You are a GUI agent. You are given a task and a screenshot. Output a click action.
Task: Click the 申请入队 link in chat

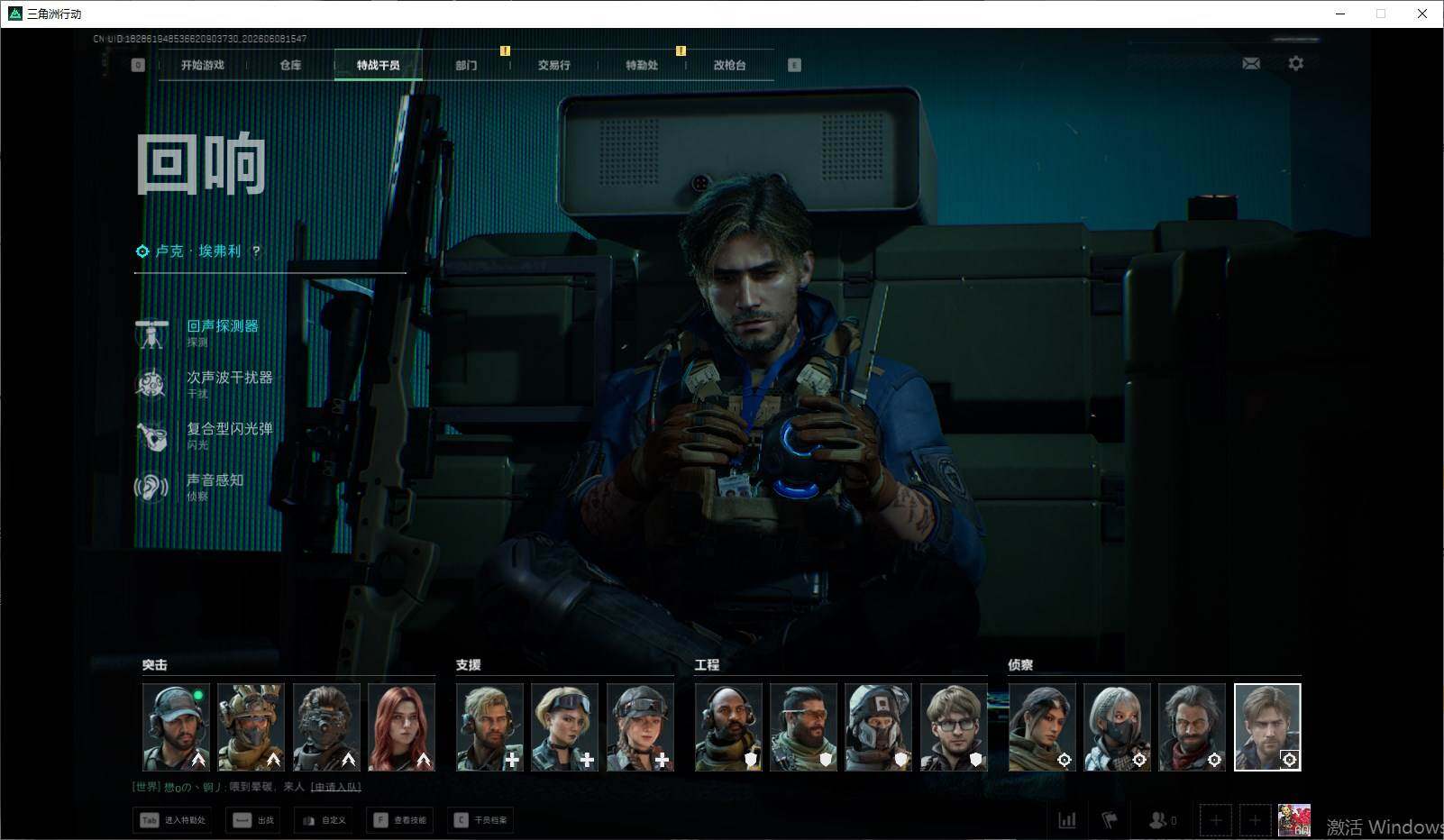(335, 787)
